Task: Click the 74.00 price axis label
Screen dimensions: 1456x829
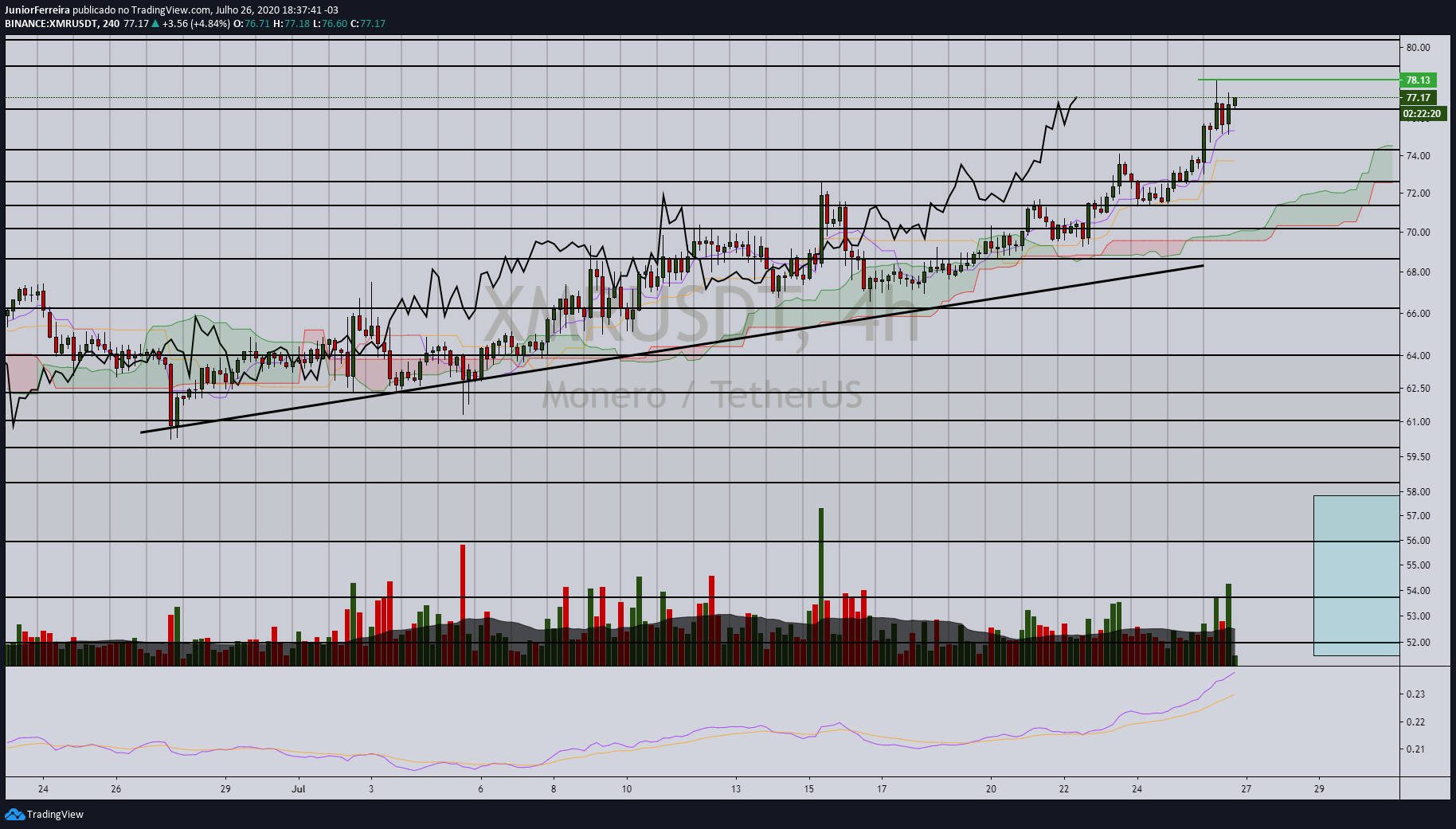Action: pyautogui.click(x=1418, y=155)
